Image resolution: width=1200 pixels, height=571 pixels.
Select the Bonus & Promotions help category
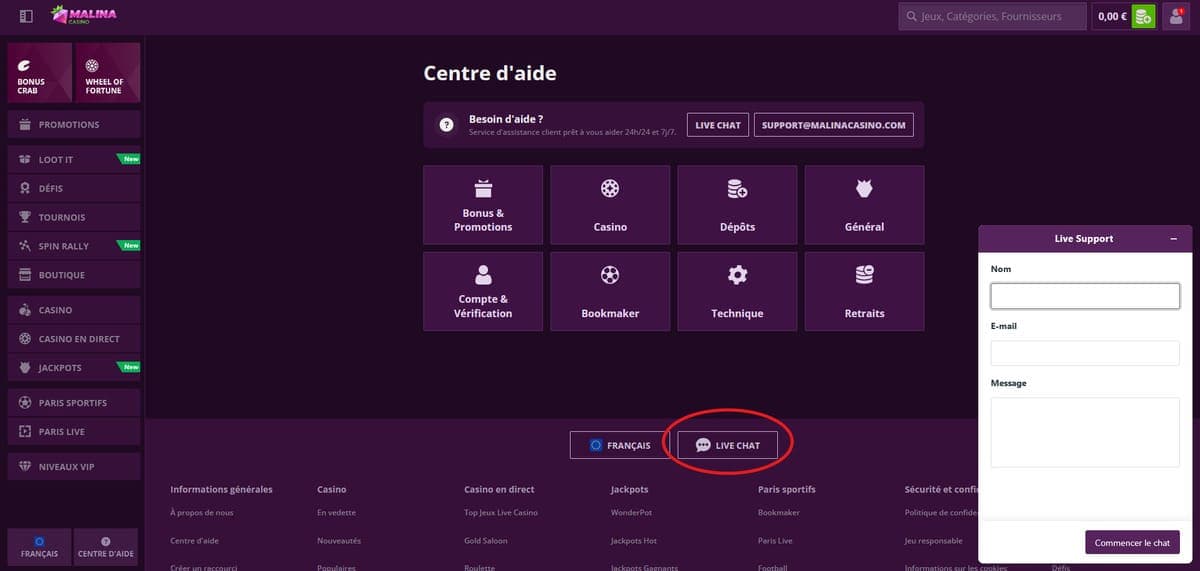point(483,205)
